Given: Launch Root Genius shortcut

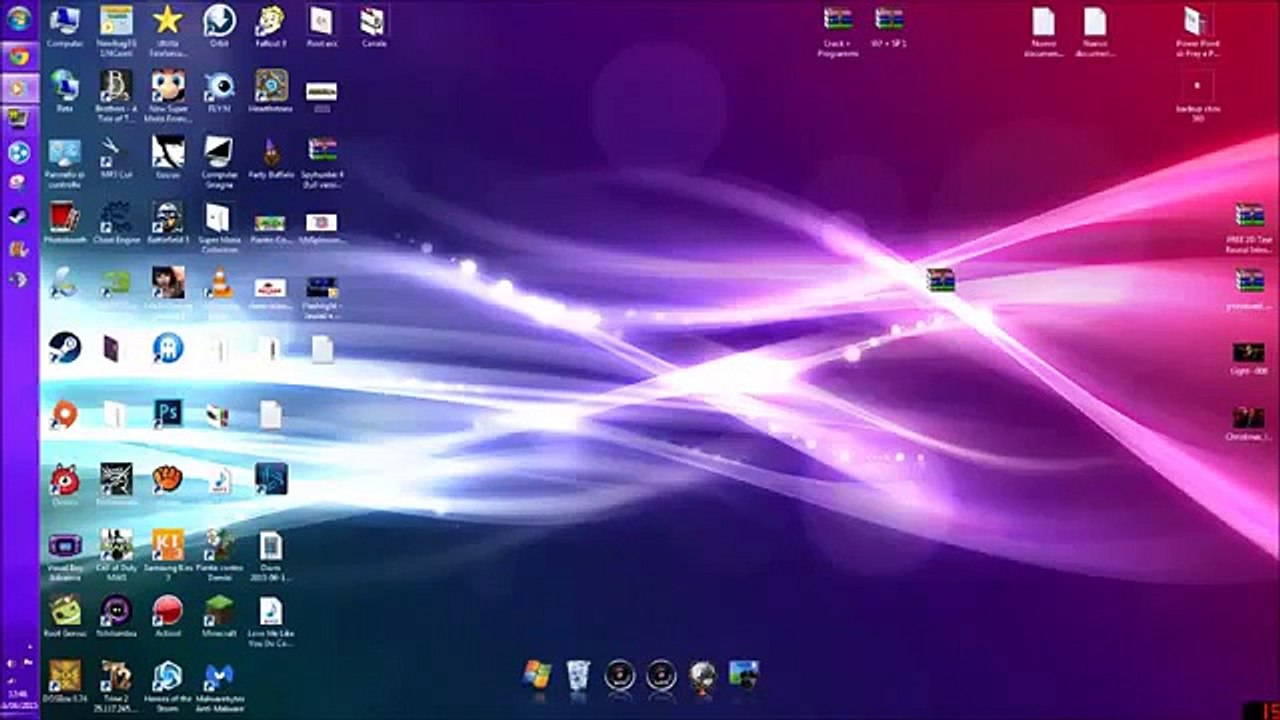Looking at the screenshot, I should [x=65, y=615].
